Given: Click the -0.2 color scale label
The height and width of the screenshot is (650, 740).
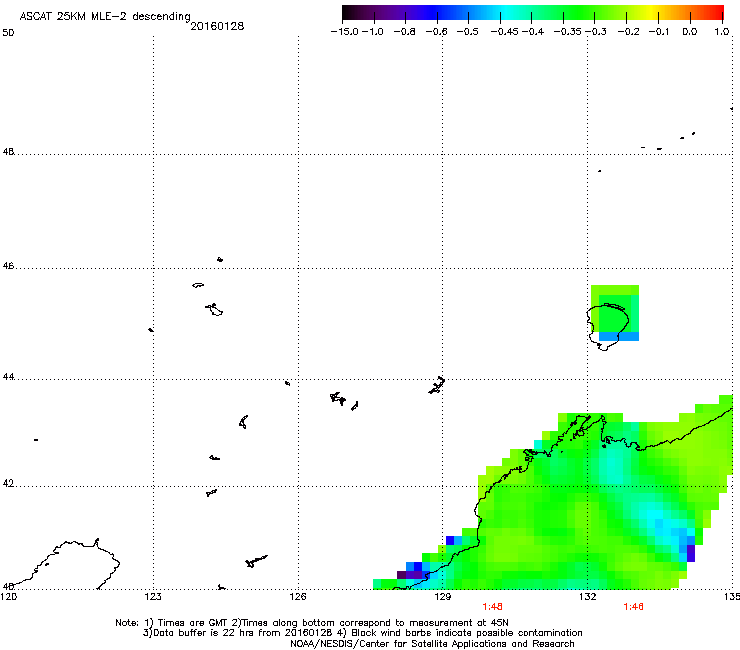Looking at the screenshot, I should pyautogui.click(x=629, y=32).
